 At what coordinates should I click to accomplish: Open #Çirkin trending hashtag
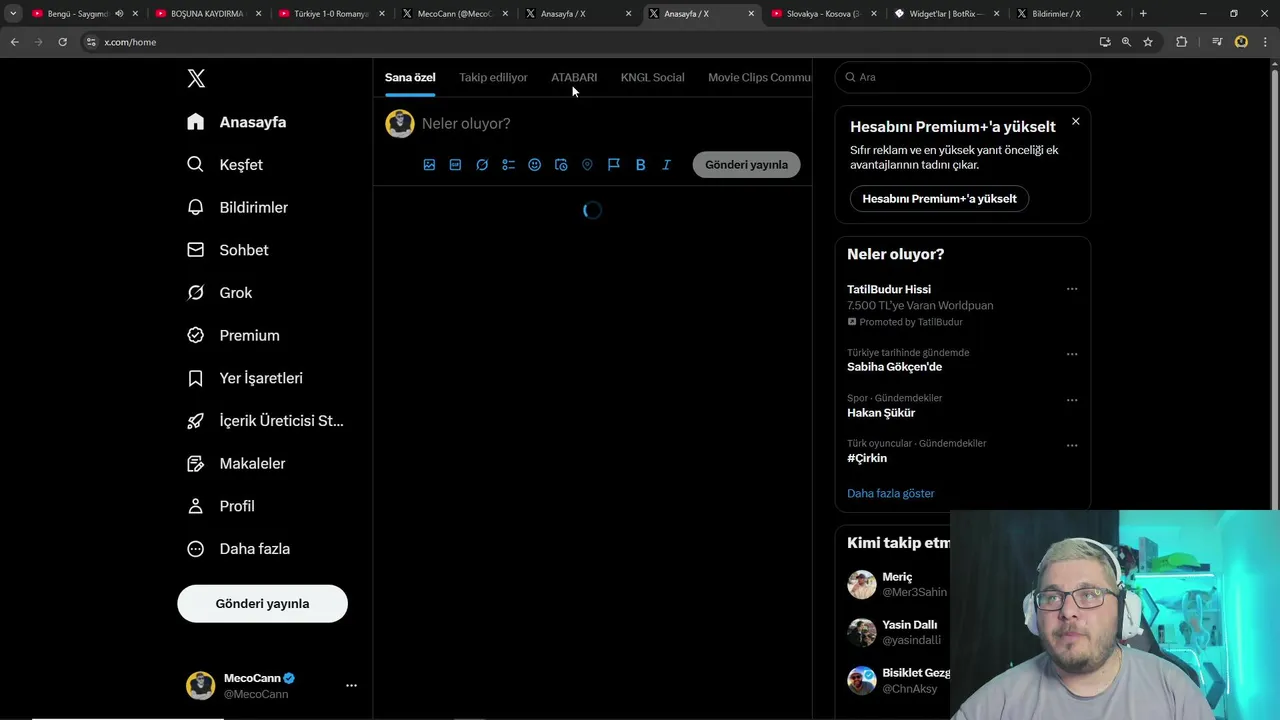867,458
